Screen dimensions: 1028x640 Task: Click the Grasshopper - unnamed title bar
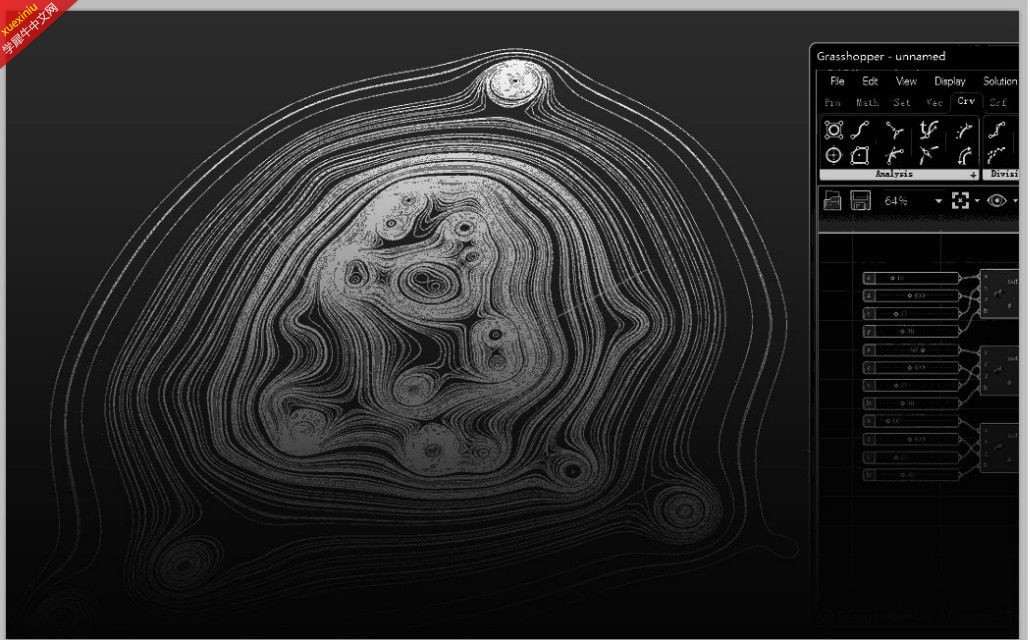click(x=915, y=56)
